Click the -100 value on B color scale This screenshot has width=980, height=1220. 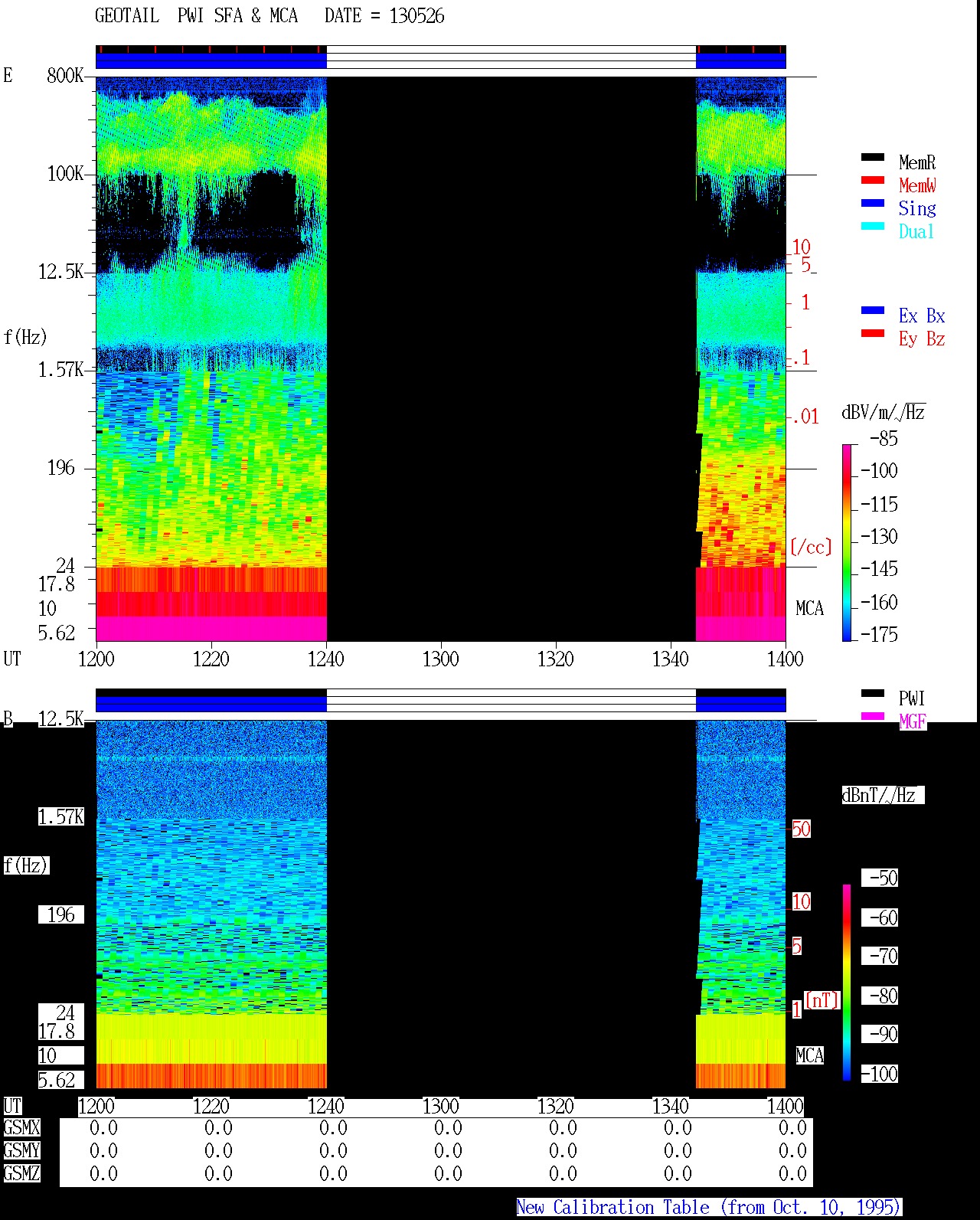[x=879, y=1074]
